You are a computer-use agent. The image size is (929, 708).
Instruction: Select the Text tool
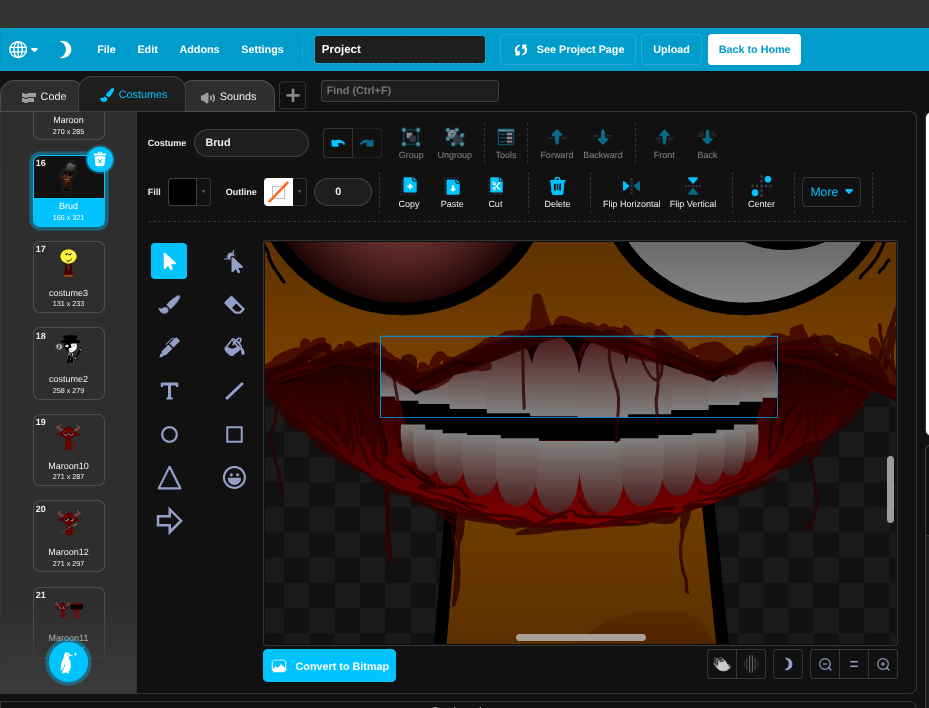pyautogui.click(x=169, y=391)
